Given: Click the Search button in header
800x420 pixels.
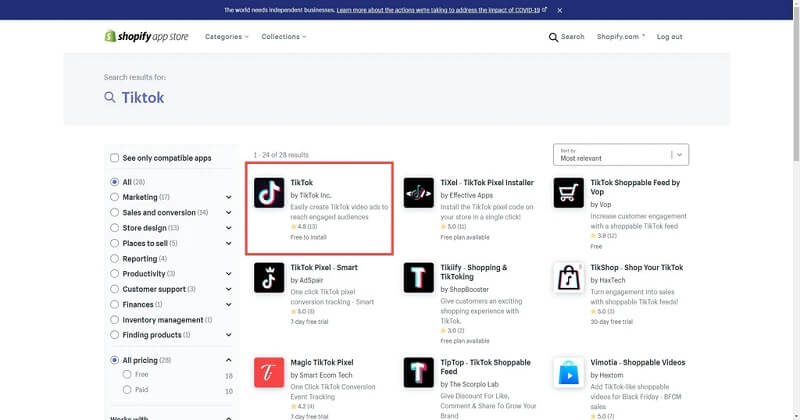Looking at the screenshot, I should click(x=566, y=37).
